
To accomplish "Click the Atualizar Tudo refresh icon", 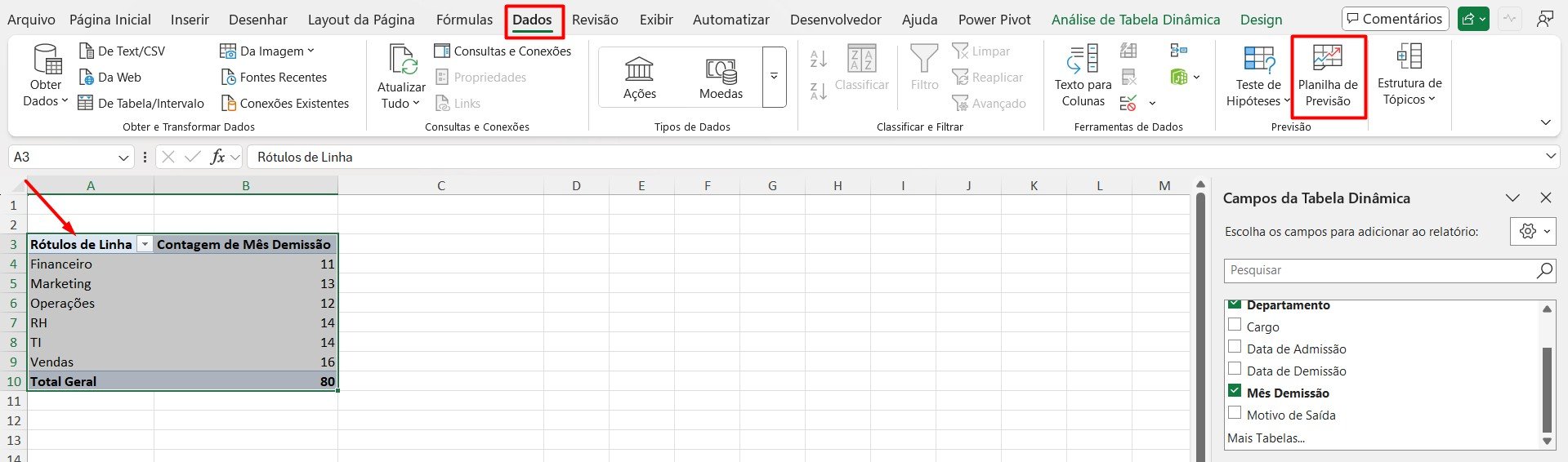I will (403, 60).
